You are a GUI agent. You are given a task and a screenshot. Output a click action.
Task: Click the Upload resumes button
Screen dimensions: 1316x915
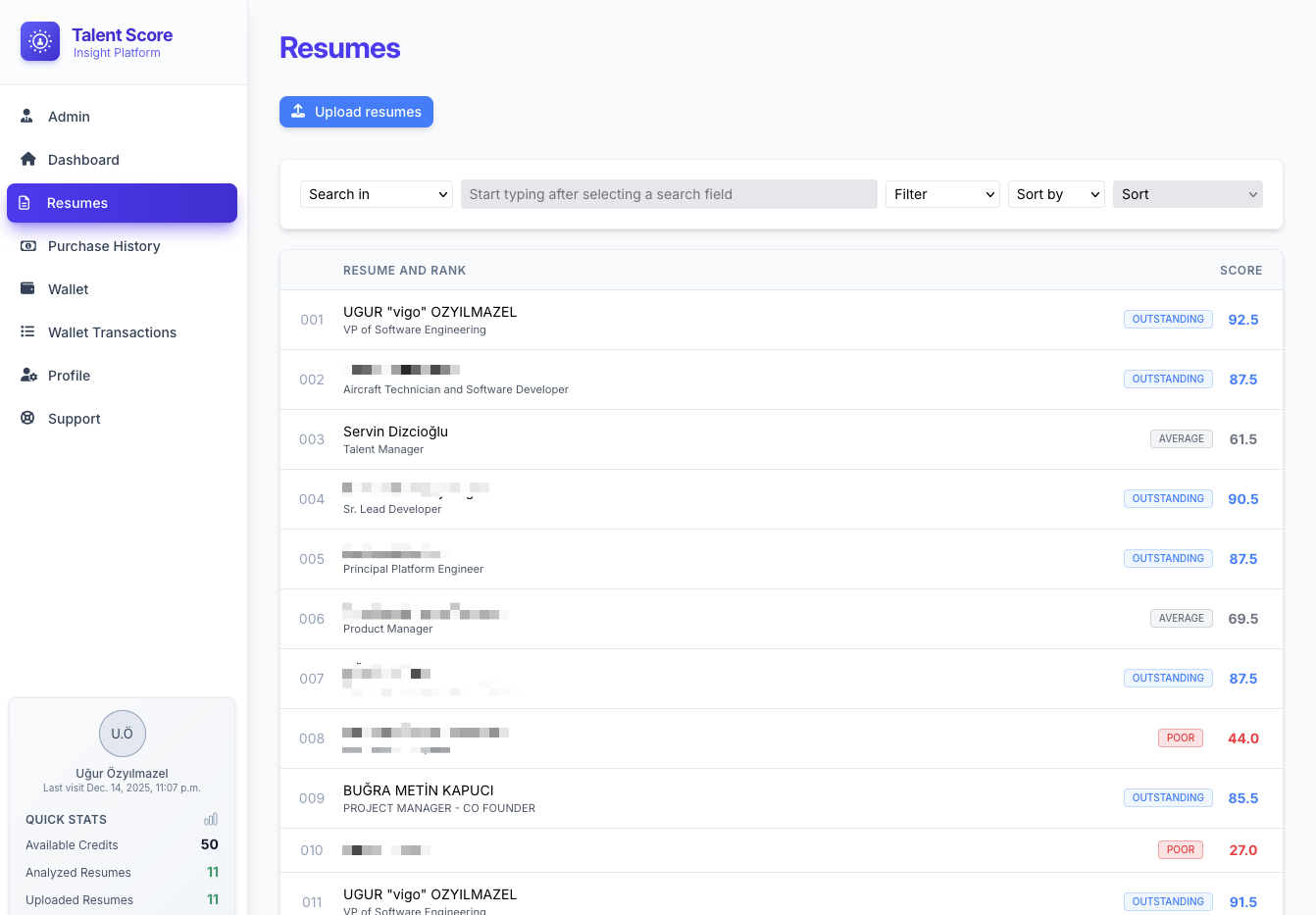pos(356,112)
